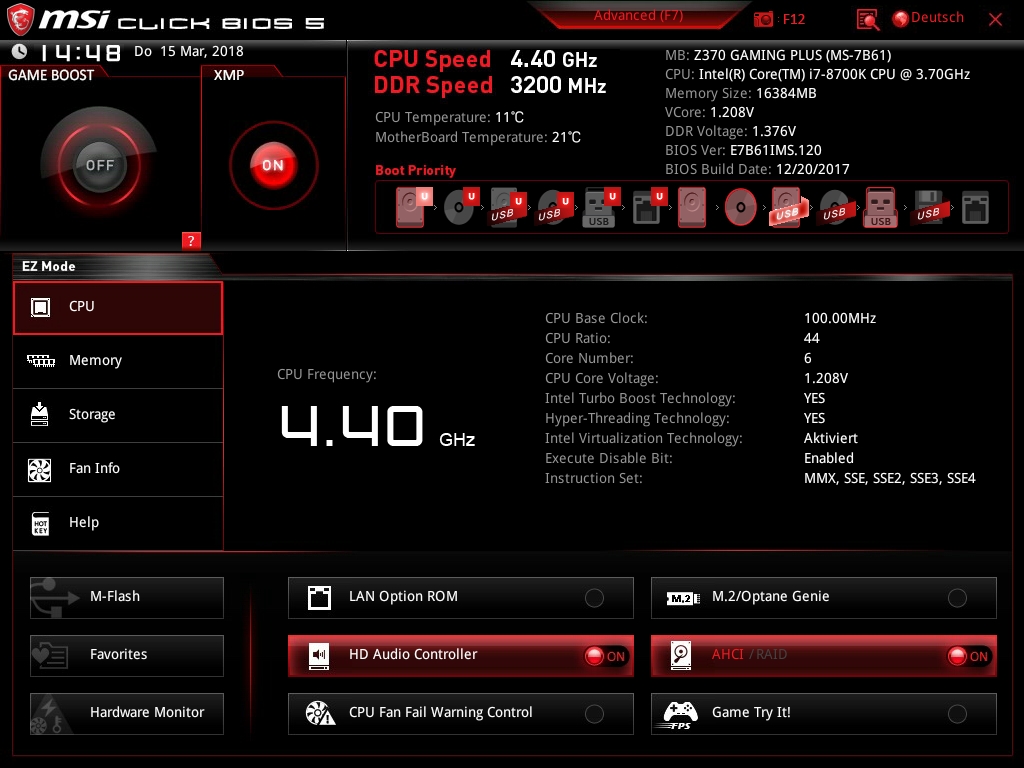Image resolution: width=1024 pixels, height=768 pixels.
Task: Take a screenshot with the F12 camera icon
Action: [763, 19]
